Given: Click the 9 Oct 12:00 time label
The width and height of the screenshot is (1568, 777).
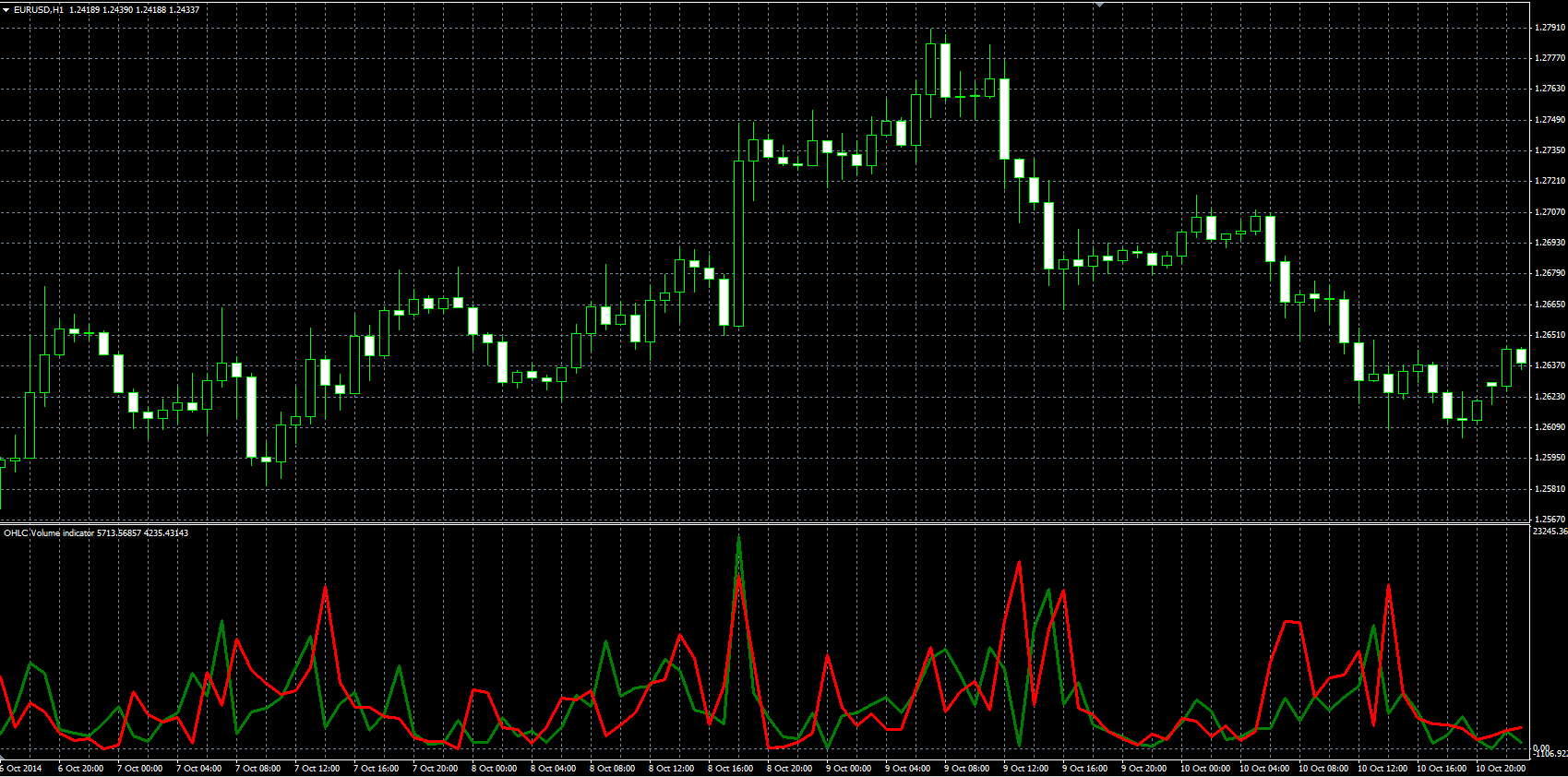Looking at the screenshot, I should point(1026,769).
